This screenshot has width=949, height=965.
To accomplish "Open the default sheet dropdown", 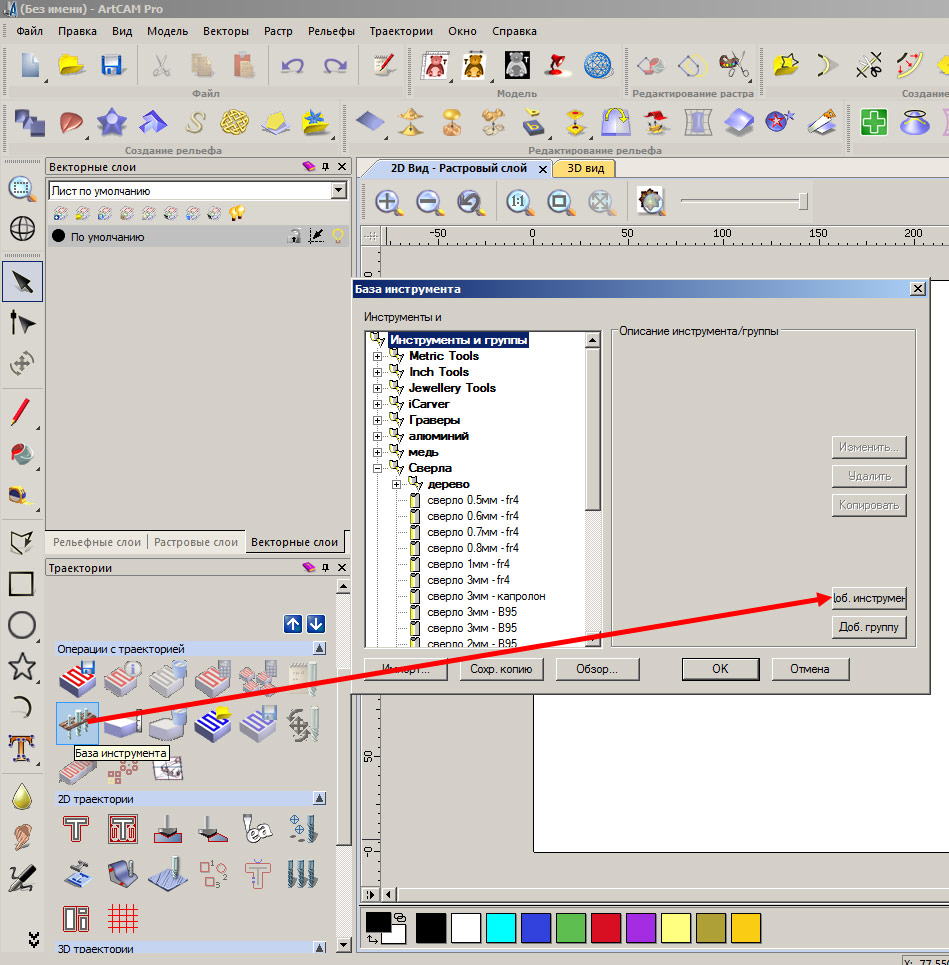I will pyautogui.click(x=338, y=191).
